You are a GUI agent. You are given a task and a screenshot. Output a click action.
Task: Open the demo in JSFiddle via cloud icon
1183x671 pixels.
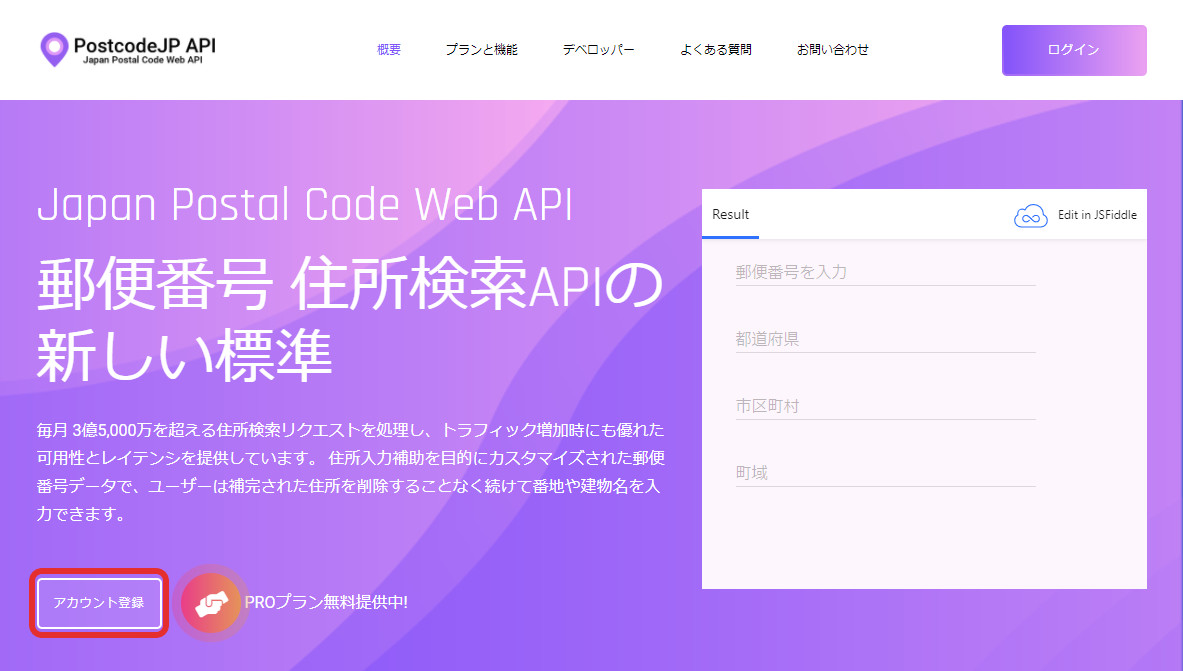click(x=1030, y=214)
